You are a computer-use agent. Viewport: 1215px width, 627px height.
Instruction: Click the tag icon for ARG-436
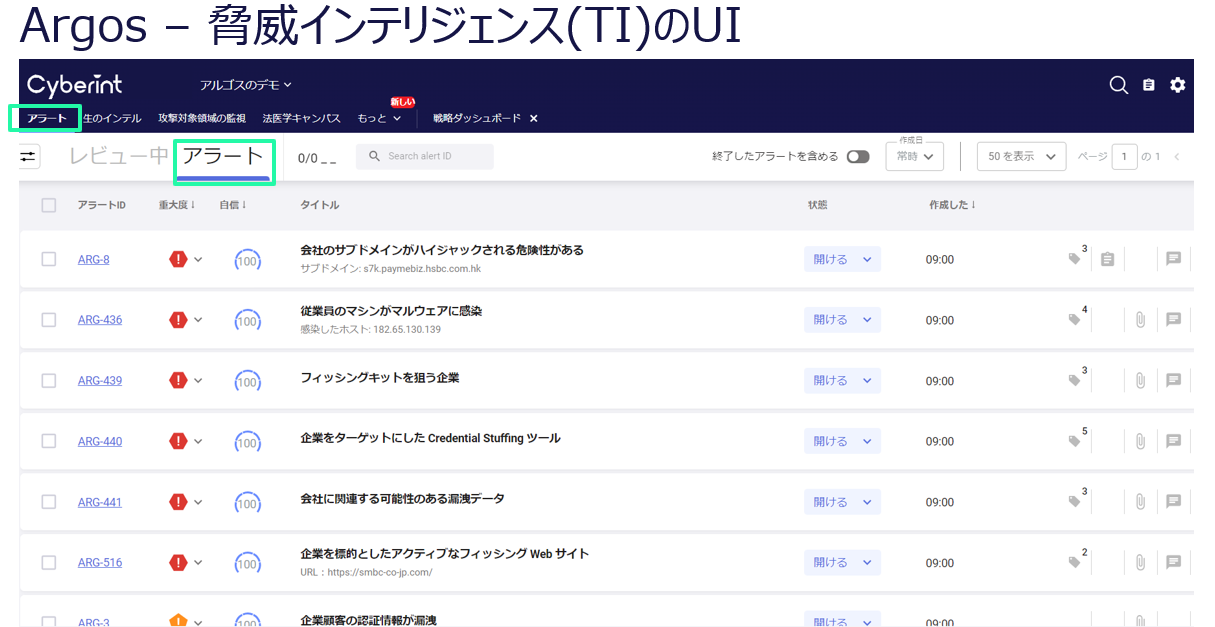point(1074,320)
